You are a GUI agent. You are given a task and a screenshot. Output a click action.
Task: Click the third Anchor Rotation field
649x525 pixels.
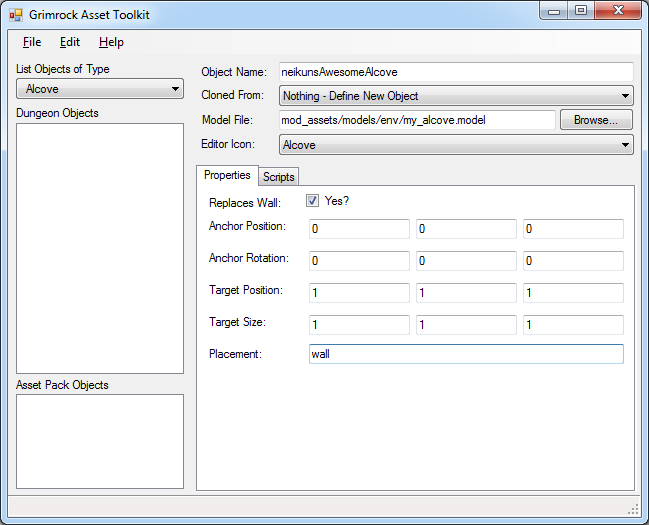point(573,261)
